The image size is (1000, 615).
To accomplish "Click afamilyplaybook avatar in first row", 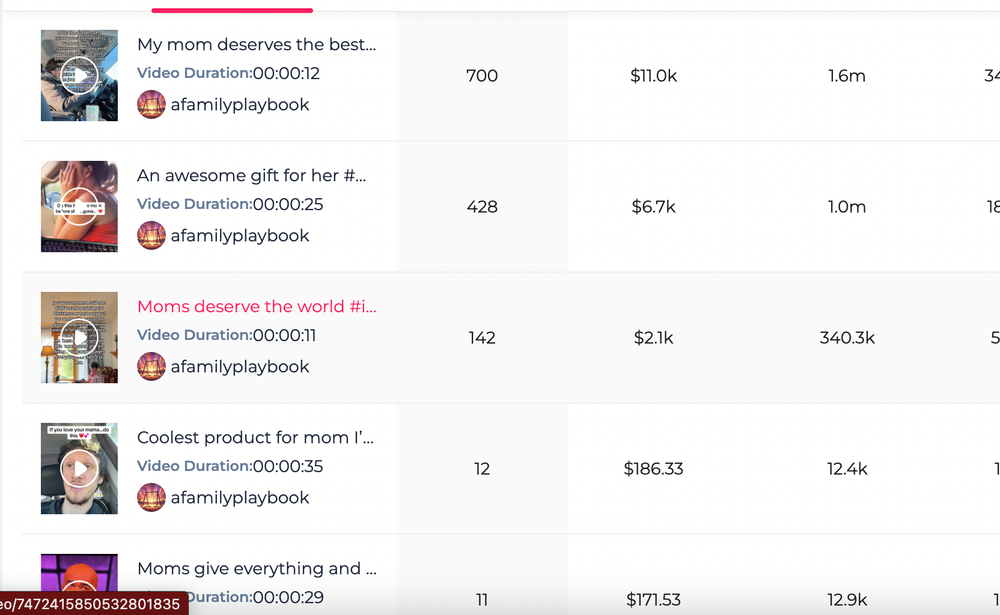I will pos(151,105).
